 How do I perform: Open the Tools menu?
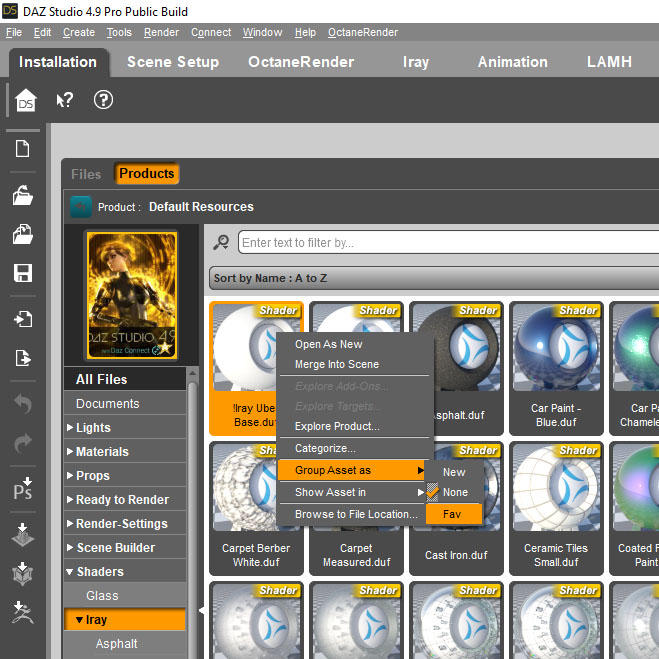(x=119, y=32)
